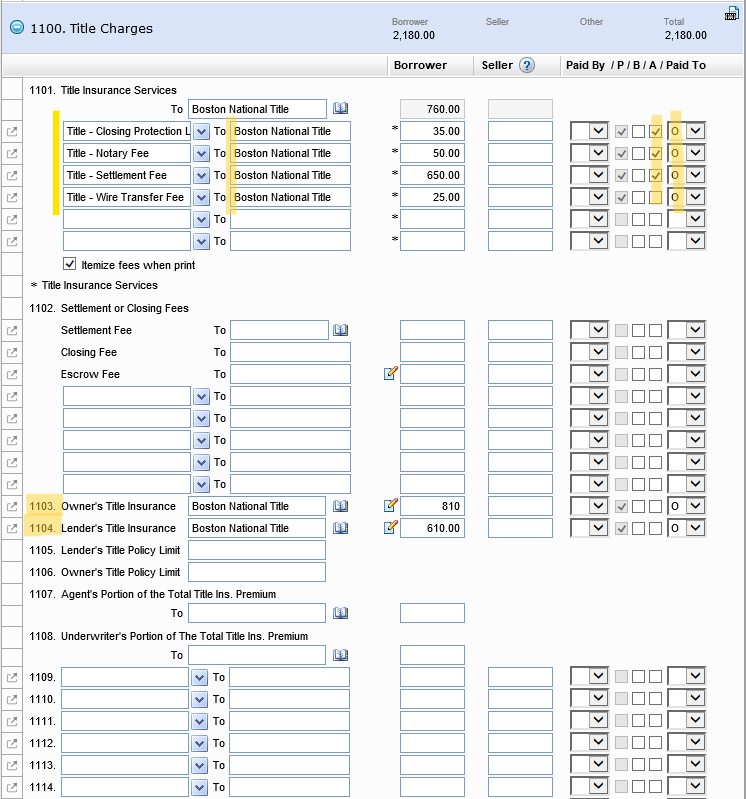Open popout icon for Title - Settlement Fee row

point(12,175)
